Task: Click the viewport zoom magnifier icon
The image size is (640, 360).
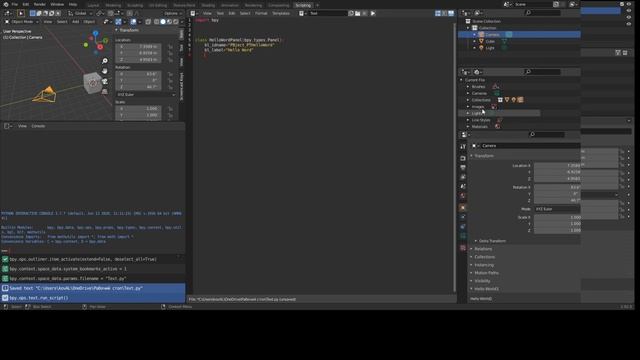Action: click(105, 61)
